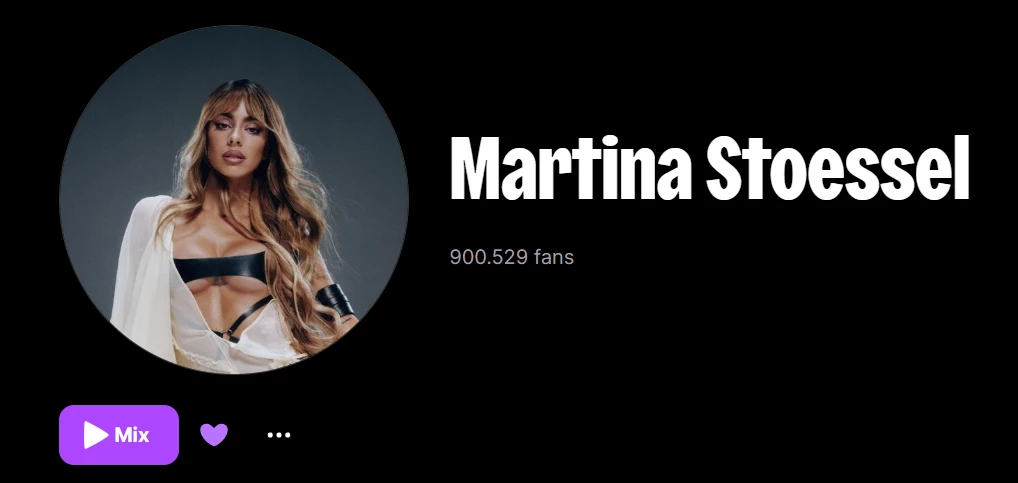
Task: Open the context menu from ellipsis icon
Action: pos(279,435)
